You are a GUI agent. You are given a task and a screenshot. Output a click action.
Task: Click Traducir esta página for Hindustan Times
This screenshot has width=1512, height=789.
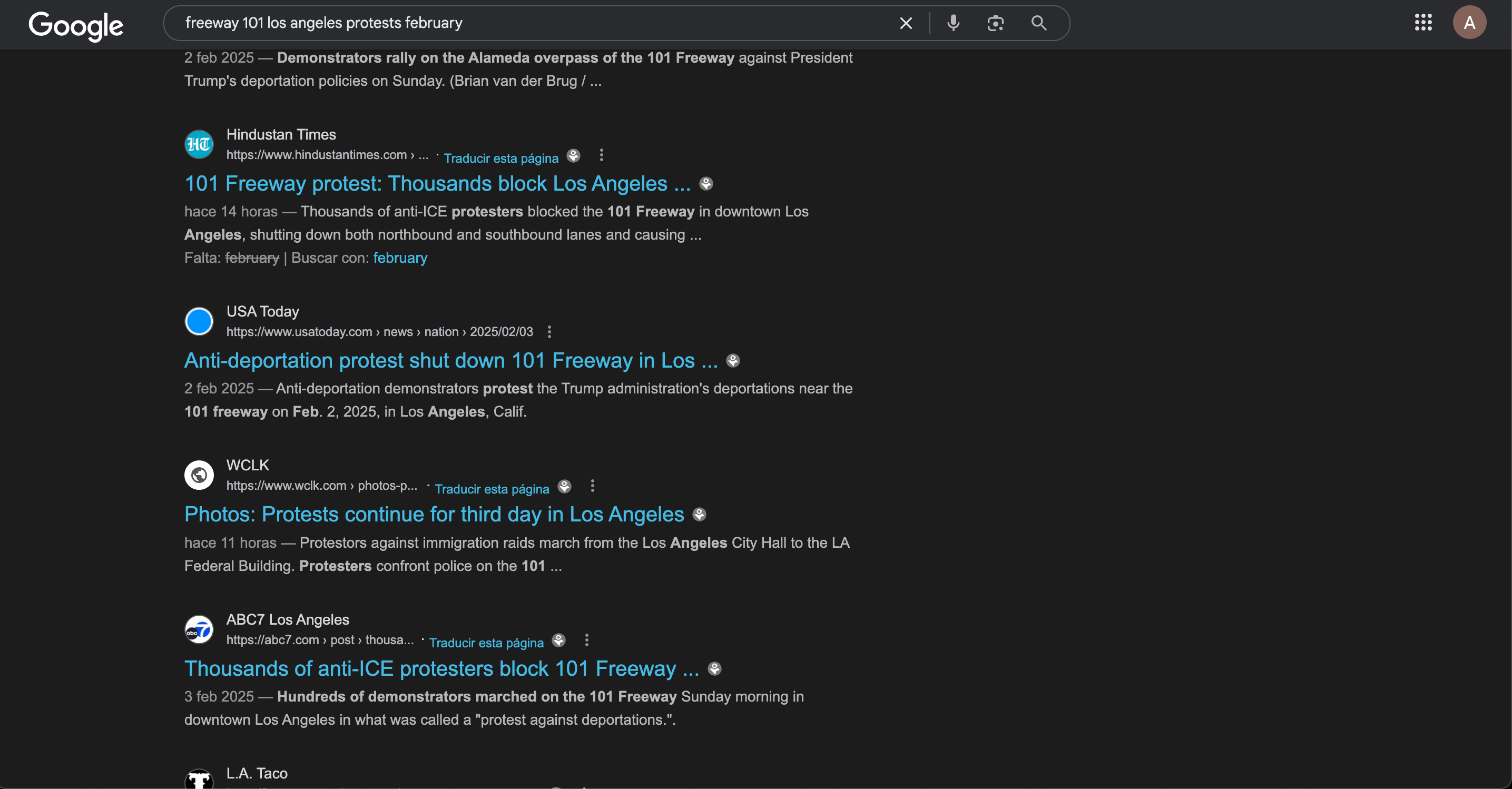pyautogui.click(x=500, y=159)
